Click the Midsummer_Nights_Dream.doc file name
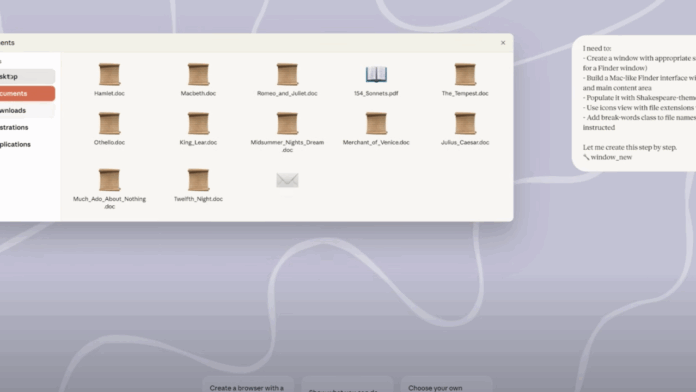Viewport: 696px width, 392px height. 287,146
